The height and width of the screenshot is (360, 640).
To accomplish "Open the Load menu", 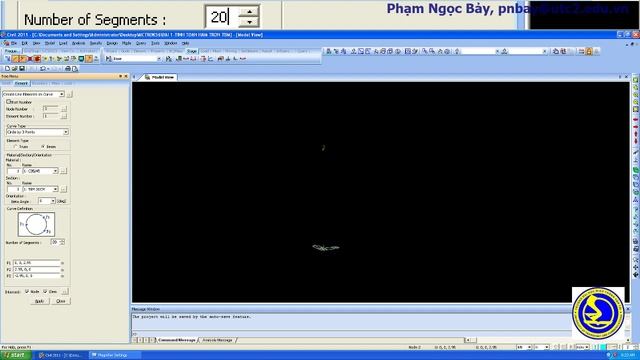I will (63, 43).
